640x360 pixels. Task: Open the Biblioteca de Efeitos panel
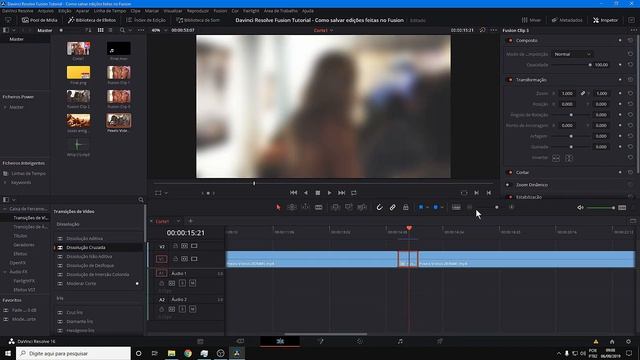point(92,20)
